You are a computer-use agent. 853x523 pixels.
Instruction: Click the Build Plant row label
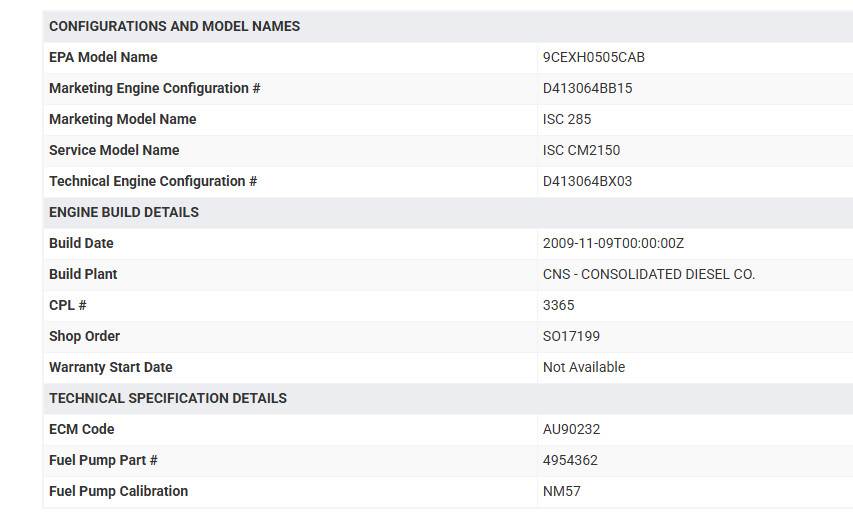click(x=83, y=274)
